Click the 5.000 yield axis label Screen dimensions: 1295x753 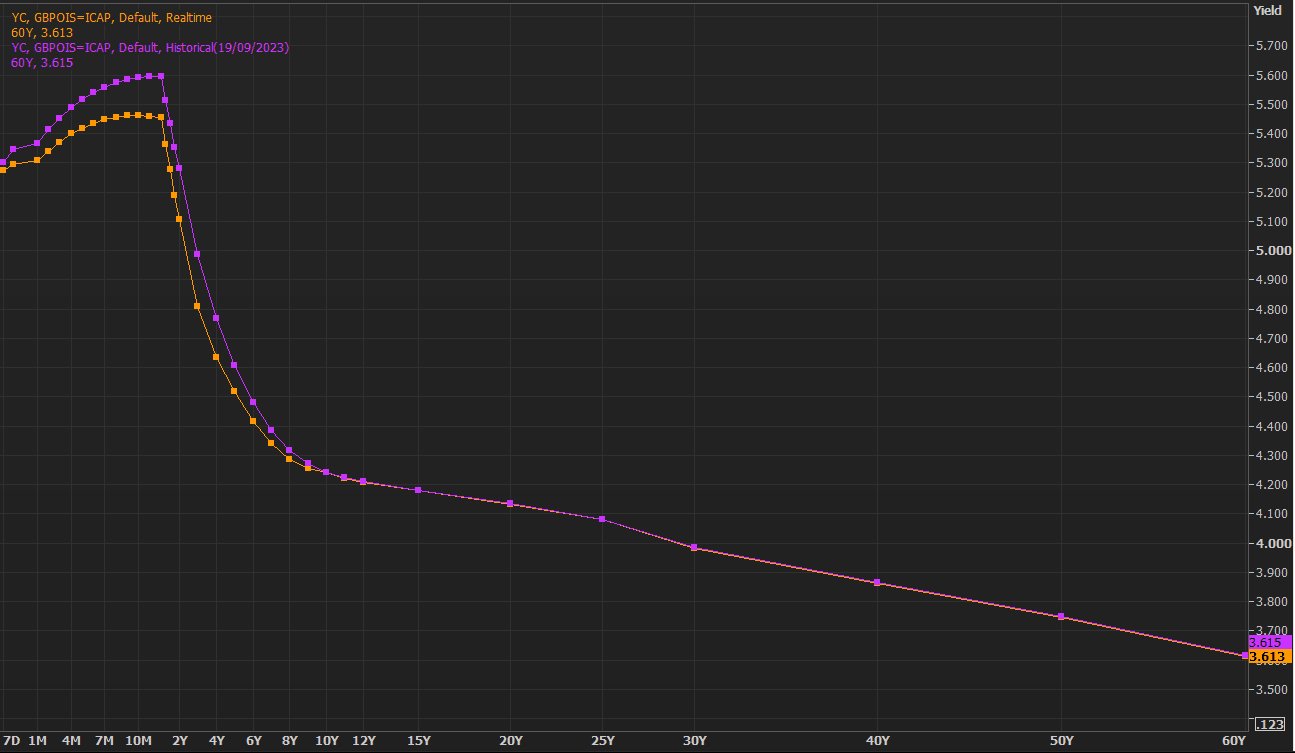(x=1271, y=251)
